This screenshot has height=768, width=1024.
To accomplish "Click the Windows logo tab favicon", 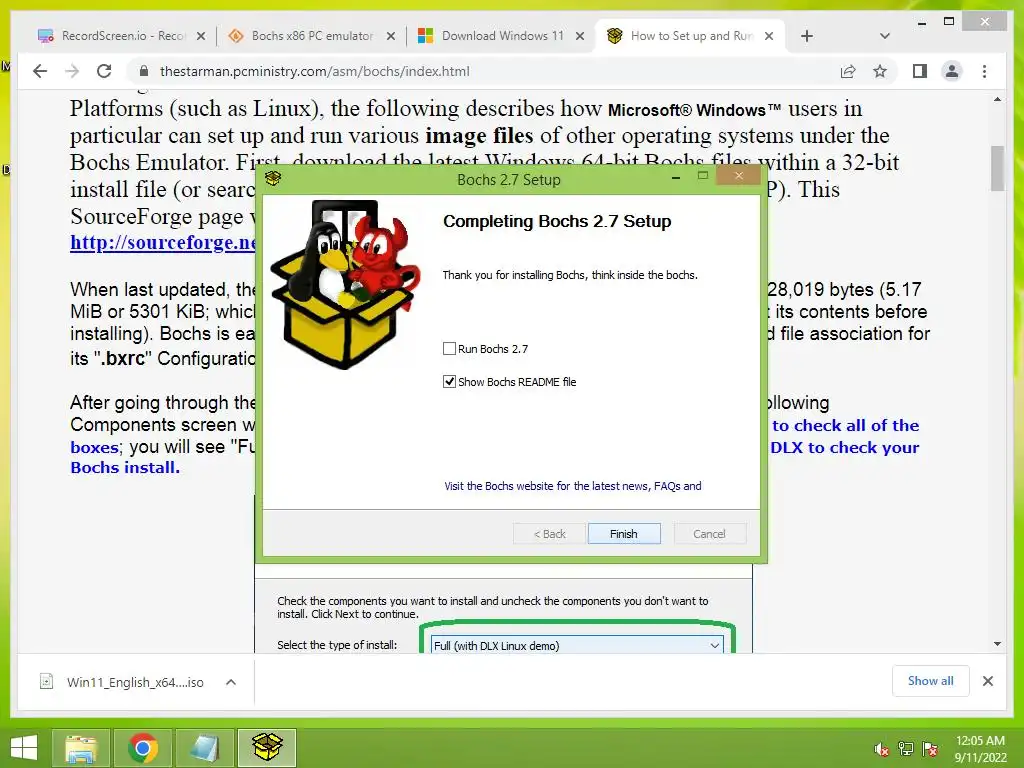I will click(425, 35).
